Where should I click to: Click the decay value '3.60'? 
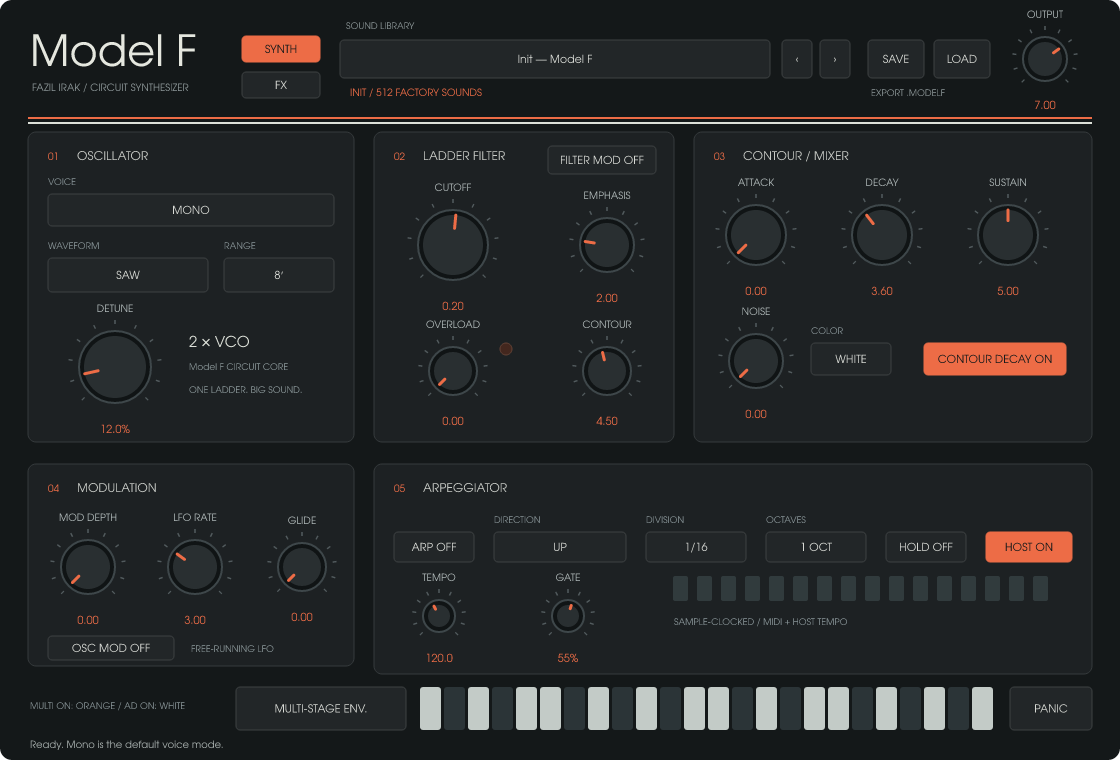(881, 291)
